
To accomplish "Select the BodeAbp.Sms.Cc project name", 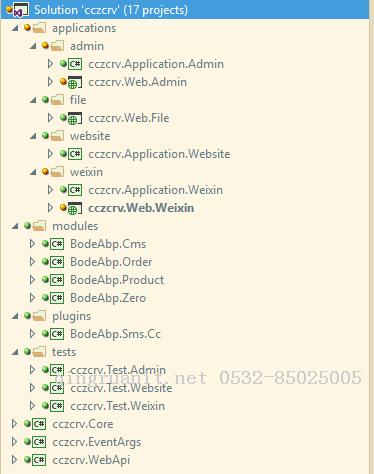I will [x=115, y=334].
